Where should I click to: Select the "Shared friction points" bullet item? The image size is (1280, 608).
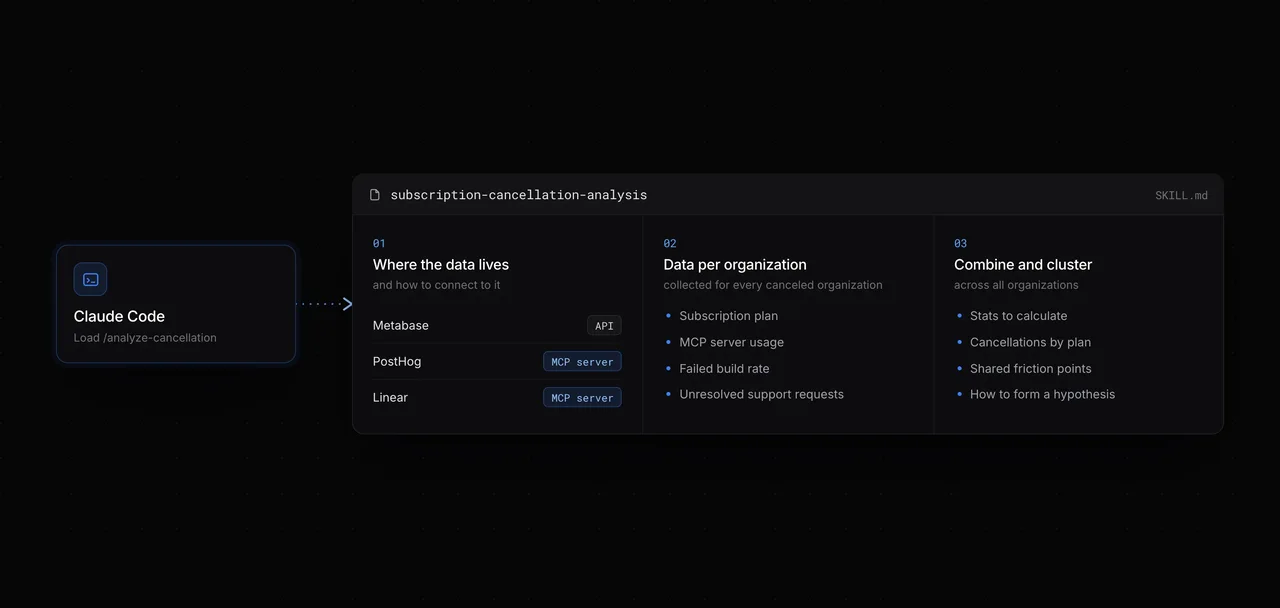click(1030, 369)
